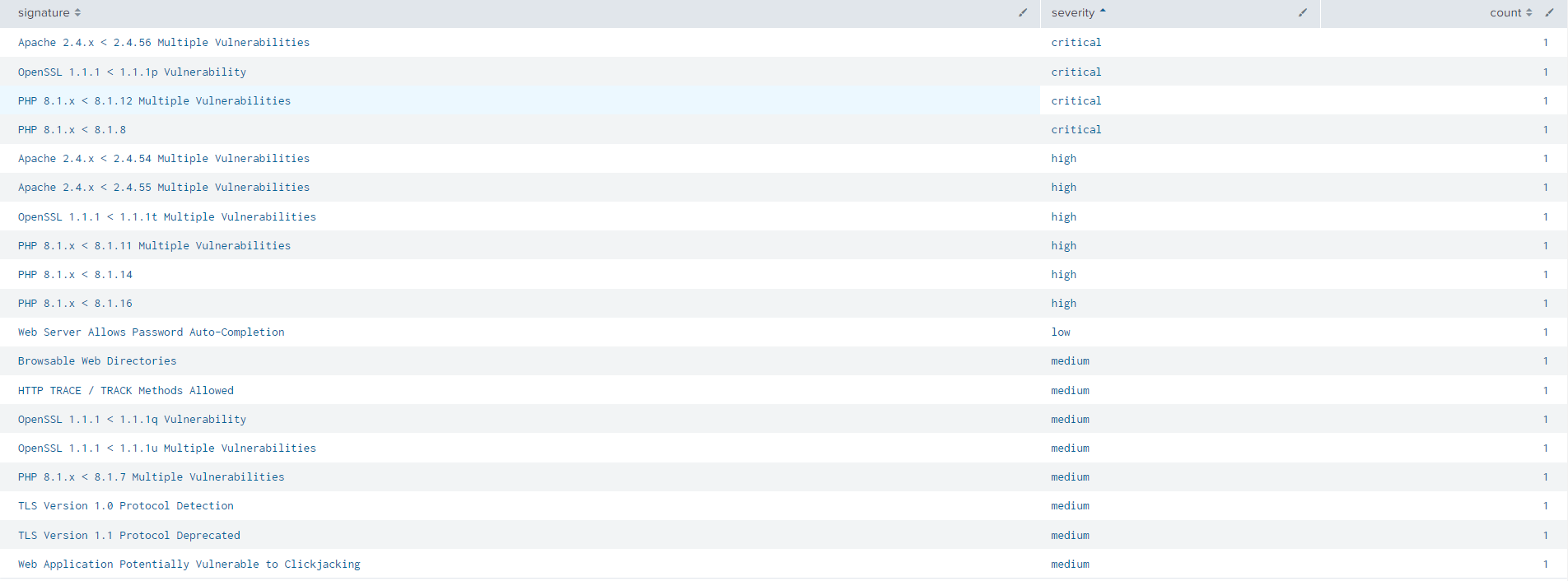Image resolution: width=1568 pixels, height=581 pixels.
Task: Open Apache 2.4.x < 2.4.56 Multiple Vulnerabilities
Action: click(164, 43)
